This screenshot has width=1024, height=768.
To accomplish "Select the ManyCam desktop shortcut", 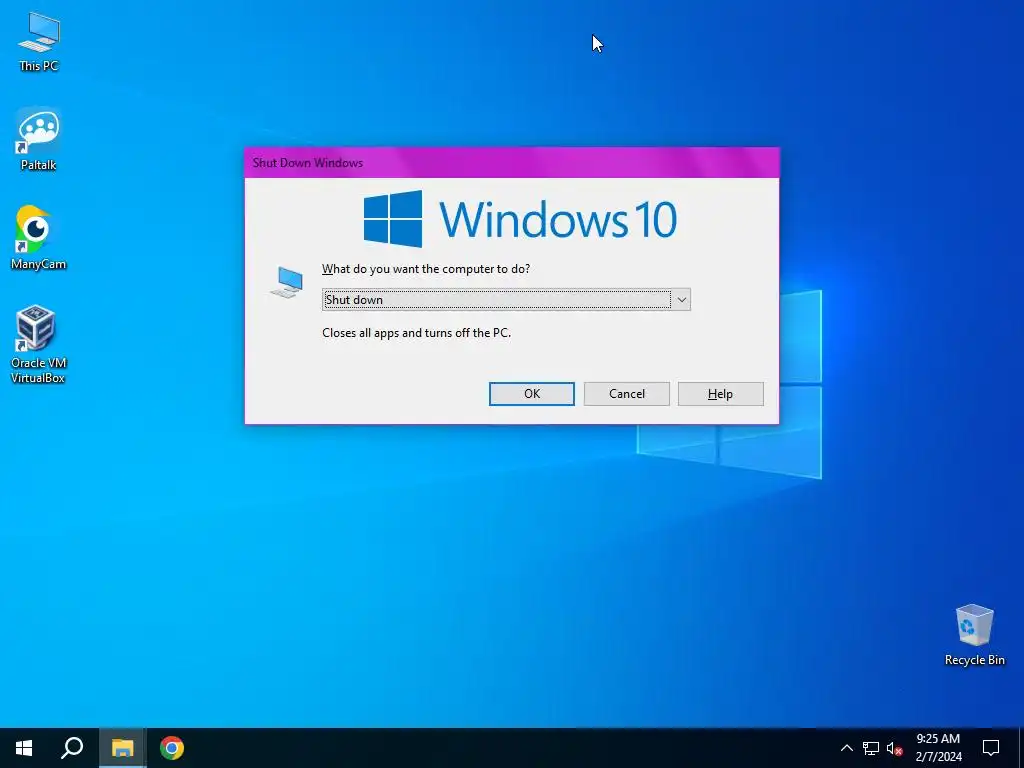I will [39, 238].
